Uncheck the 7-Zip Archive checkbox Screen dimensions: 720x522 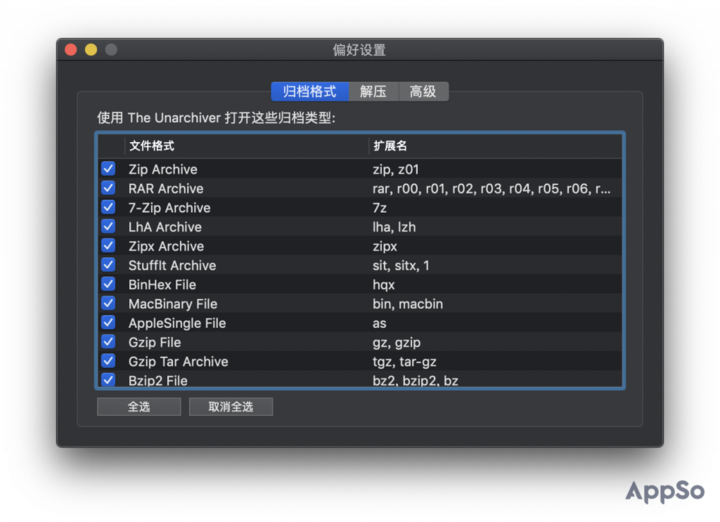pyautogui.click(x=108, y=208)
